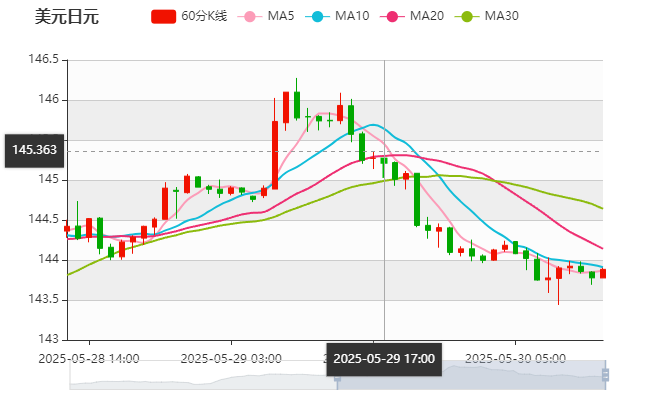Image resolution: width=670 pixels, height=400 pixels.
Task: Click the 2025-05-28 14:00 x-axis label
Action: (x=89, y=359)
